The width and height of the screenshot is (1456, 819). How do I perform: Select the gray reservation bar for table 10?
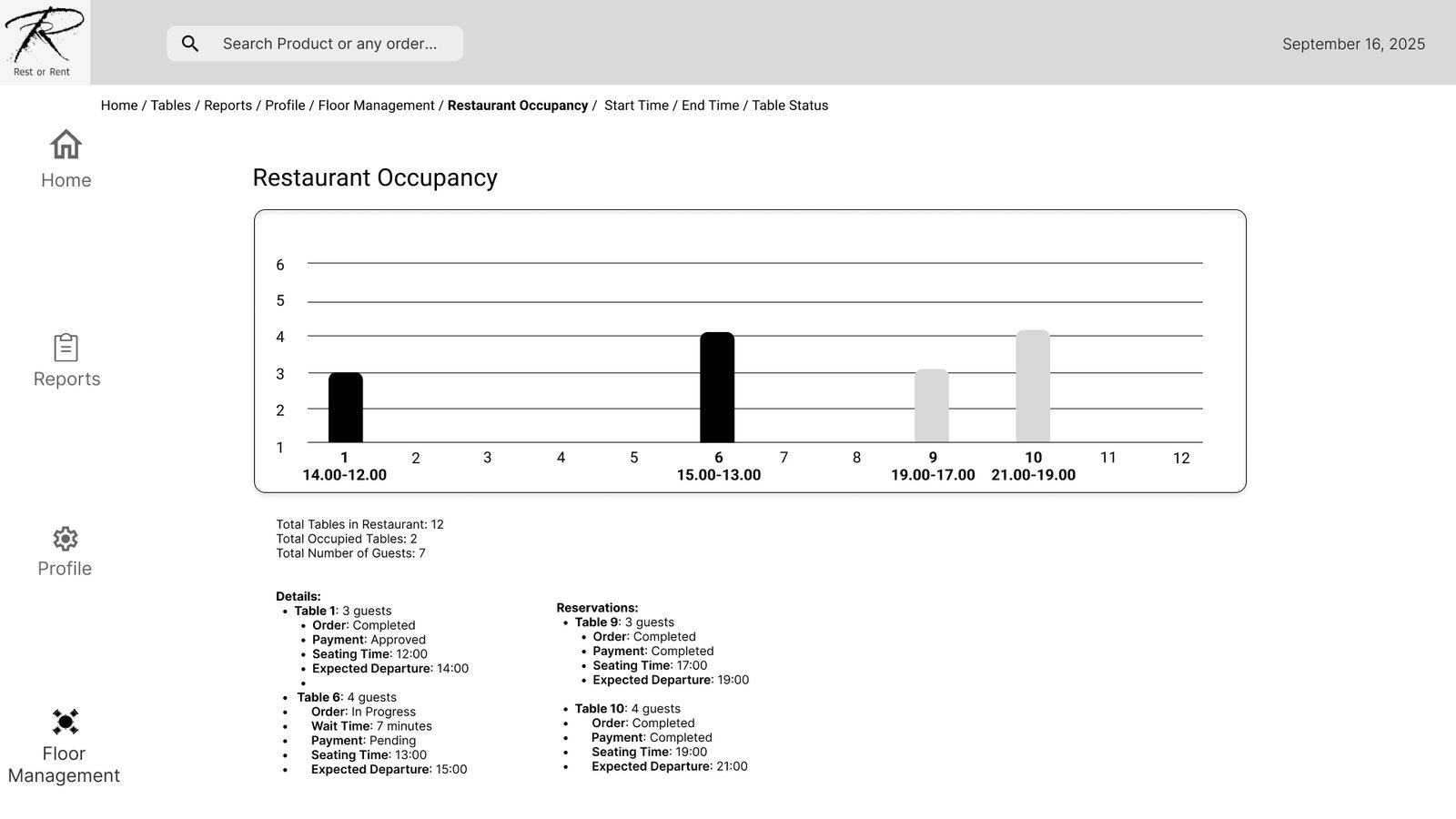coord(1033,387)
